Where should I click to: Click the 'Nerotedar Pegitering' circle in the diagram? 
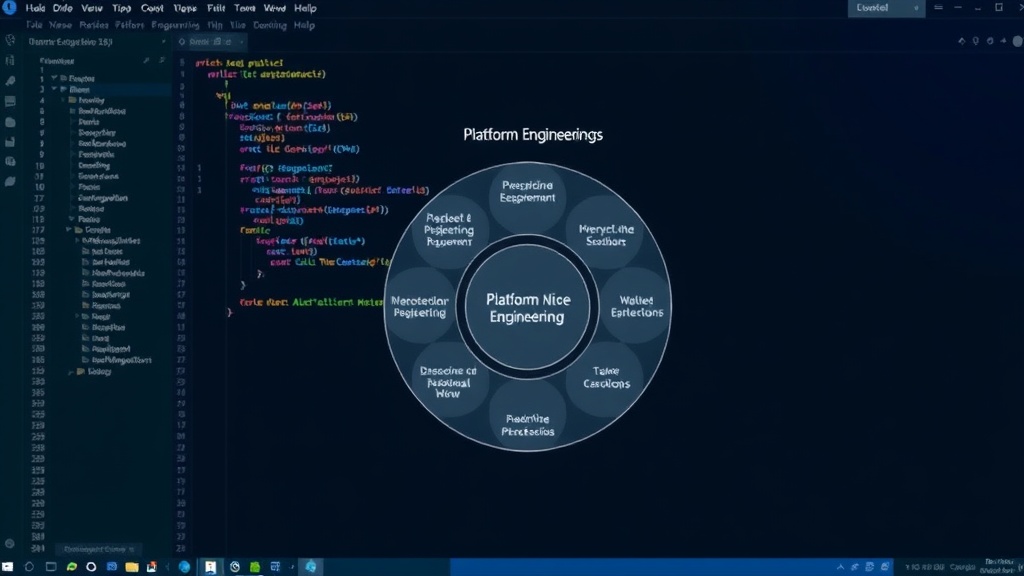[x=420, y=307]
